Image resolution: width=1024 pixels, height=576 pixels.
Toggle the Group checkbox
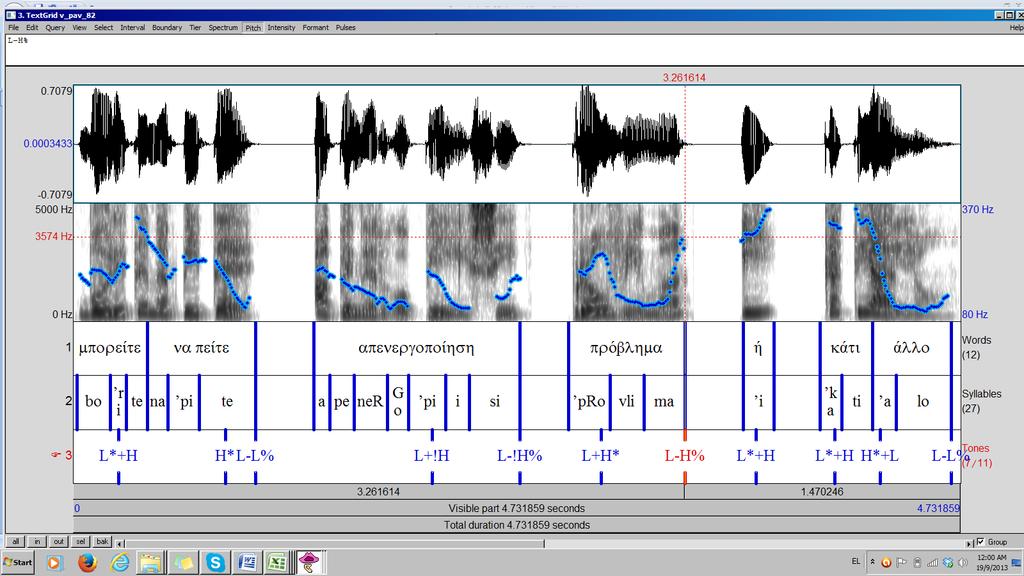point(980,542)
